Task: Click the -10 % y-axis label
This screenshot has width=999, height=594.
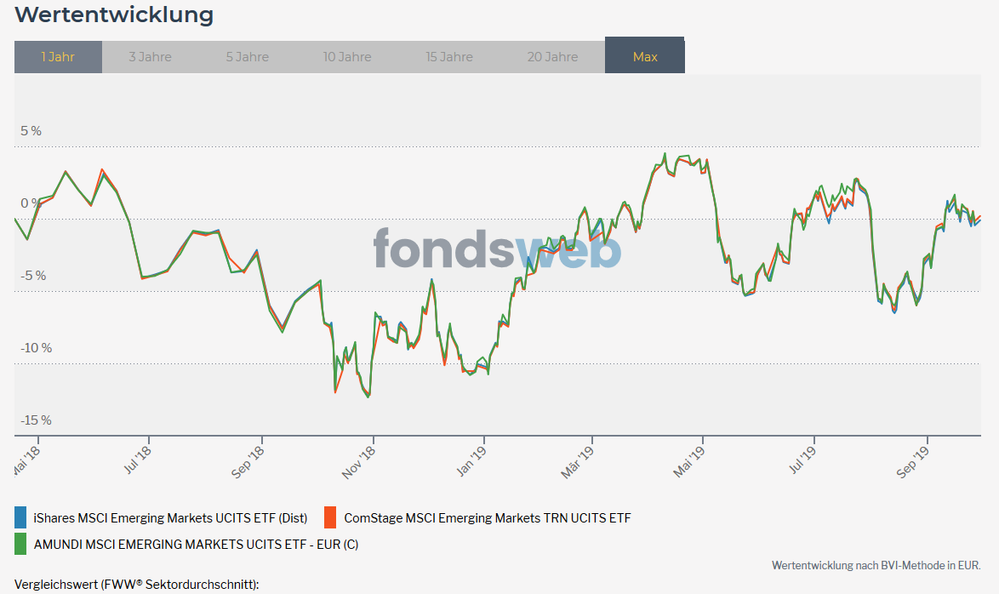Action: (36, 348)
